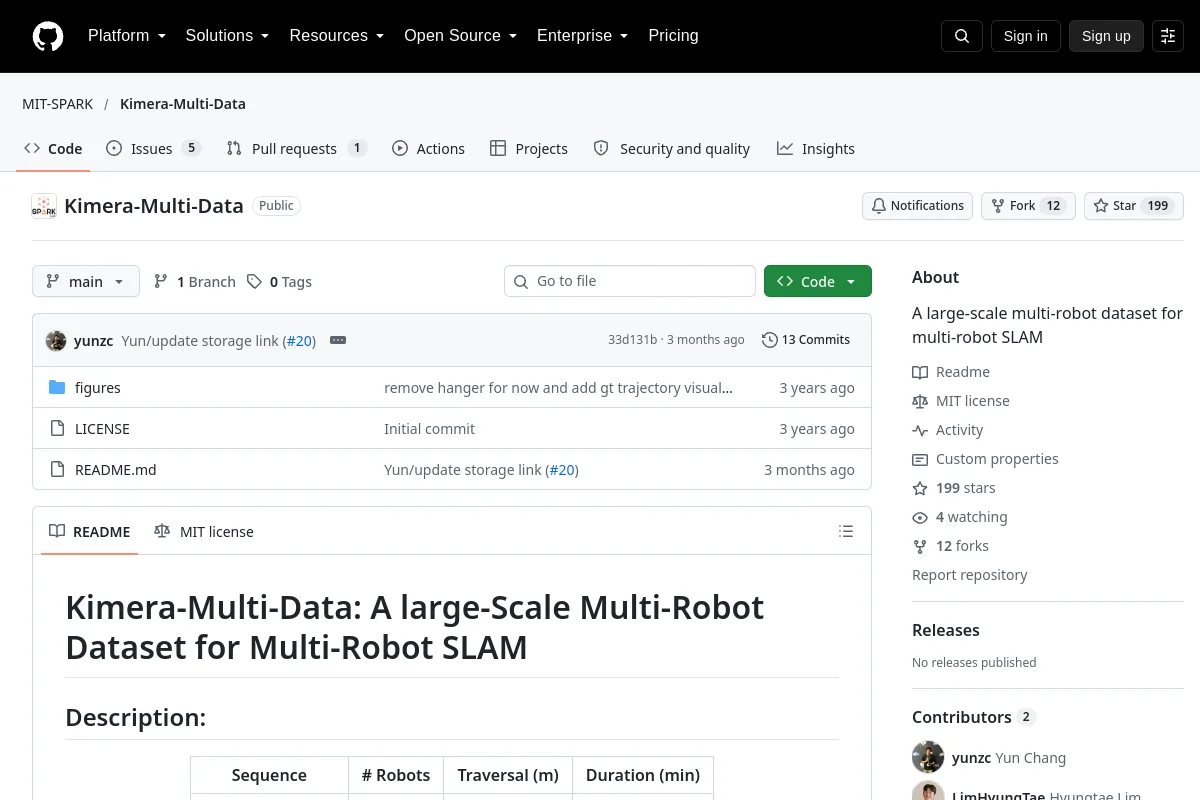Click the bell Notifications button

click(x=917, y=206)
